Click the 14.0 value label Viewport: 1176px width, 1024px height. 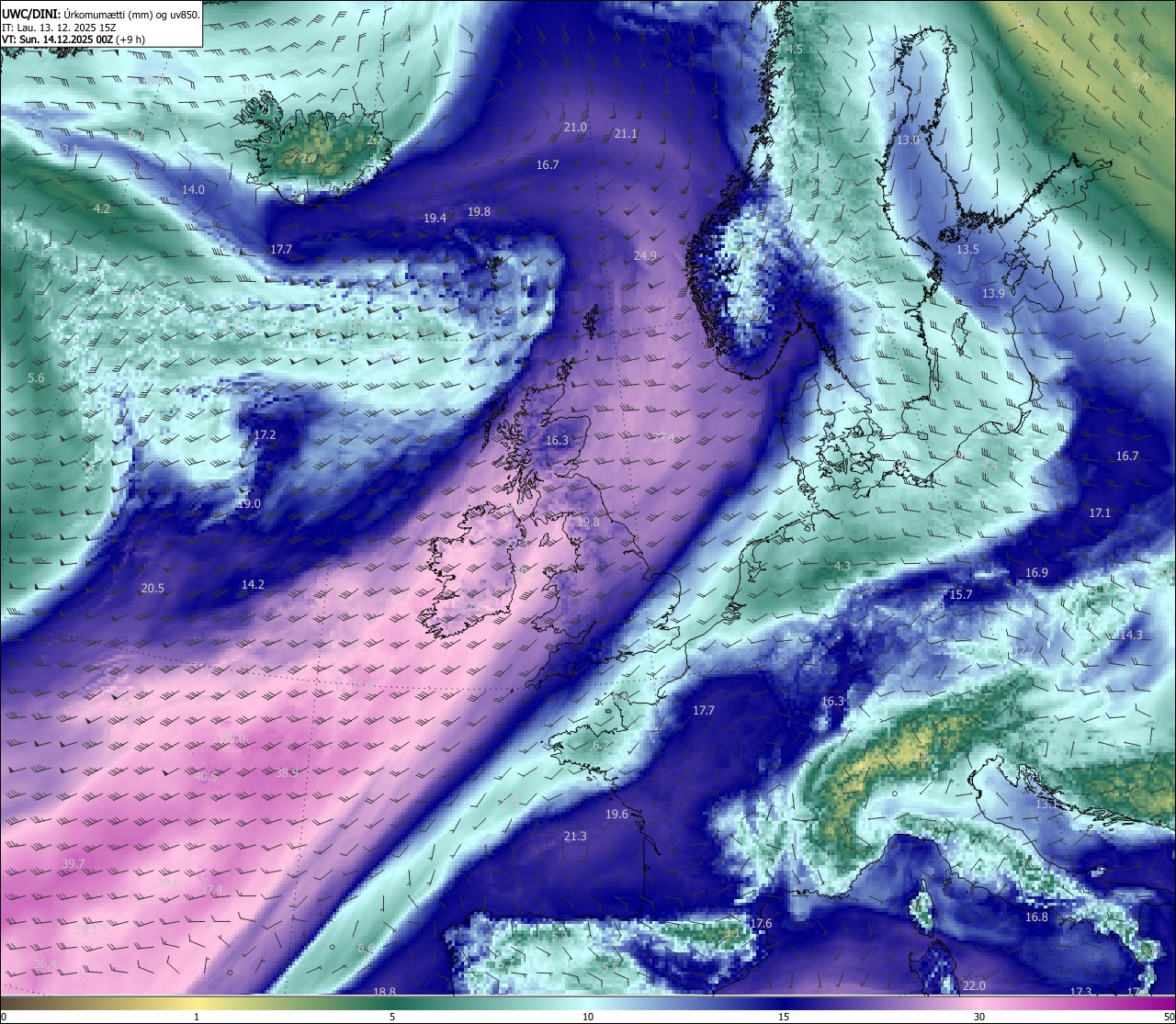(x=193, y=189)
